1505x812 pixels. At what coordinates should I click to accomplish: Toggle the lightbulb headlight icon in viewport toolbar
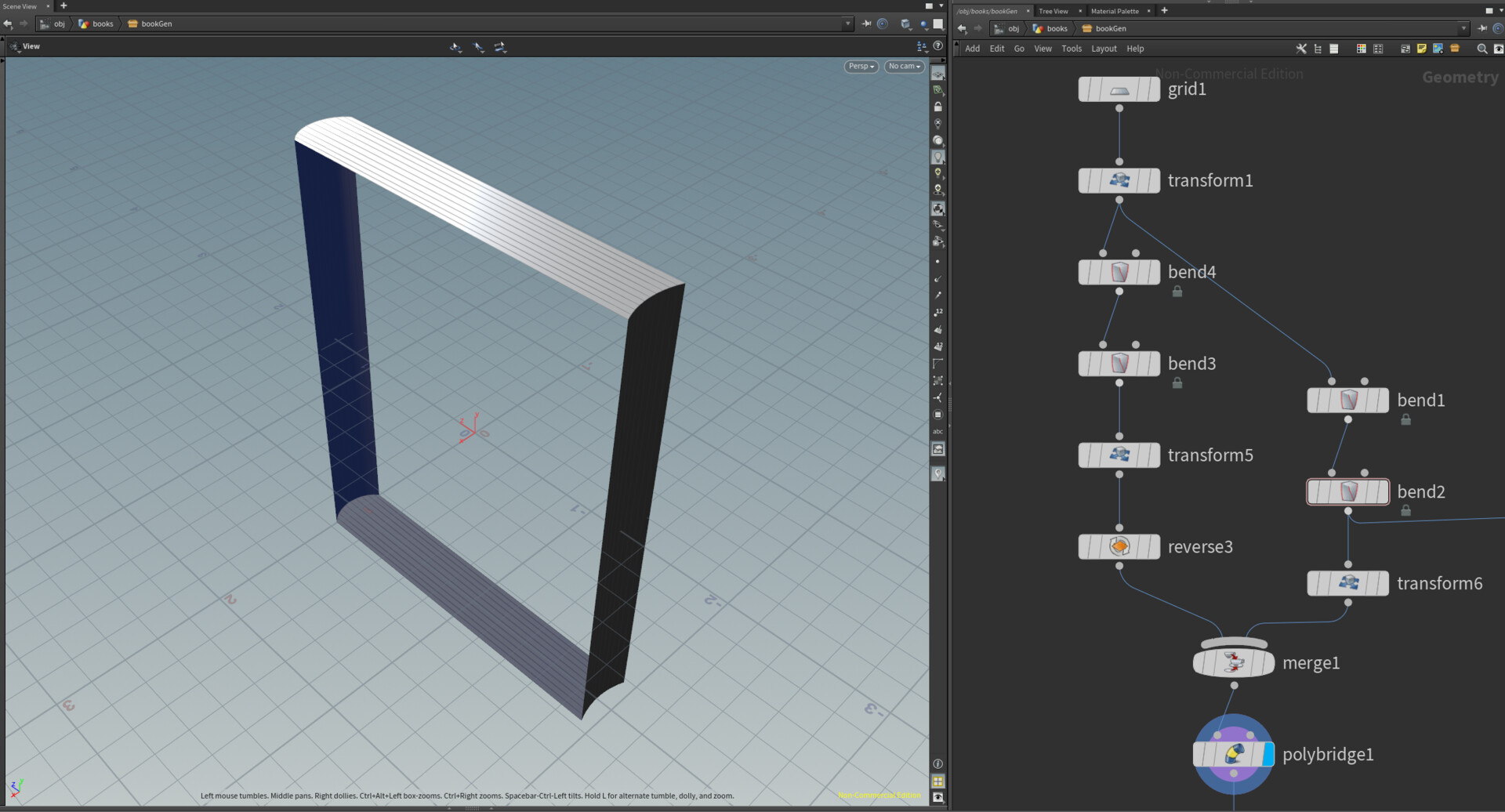[x=938, y=157]
